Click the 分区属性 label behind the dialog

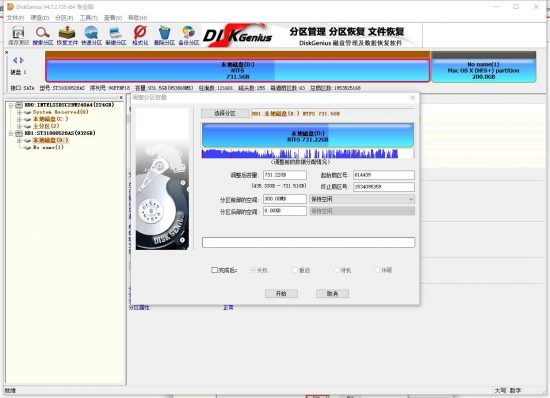[x=139, y=308]
